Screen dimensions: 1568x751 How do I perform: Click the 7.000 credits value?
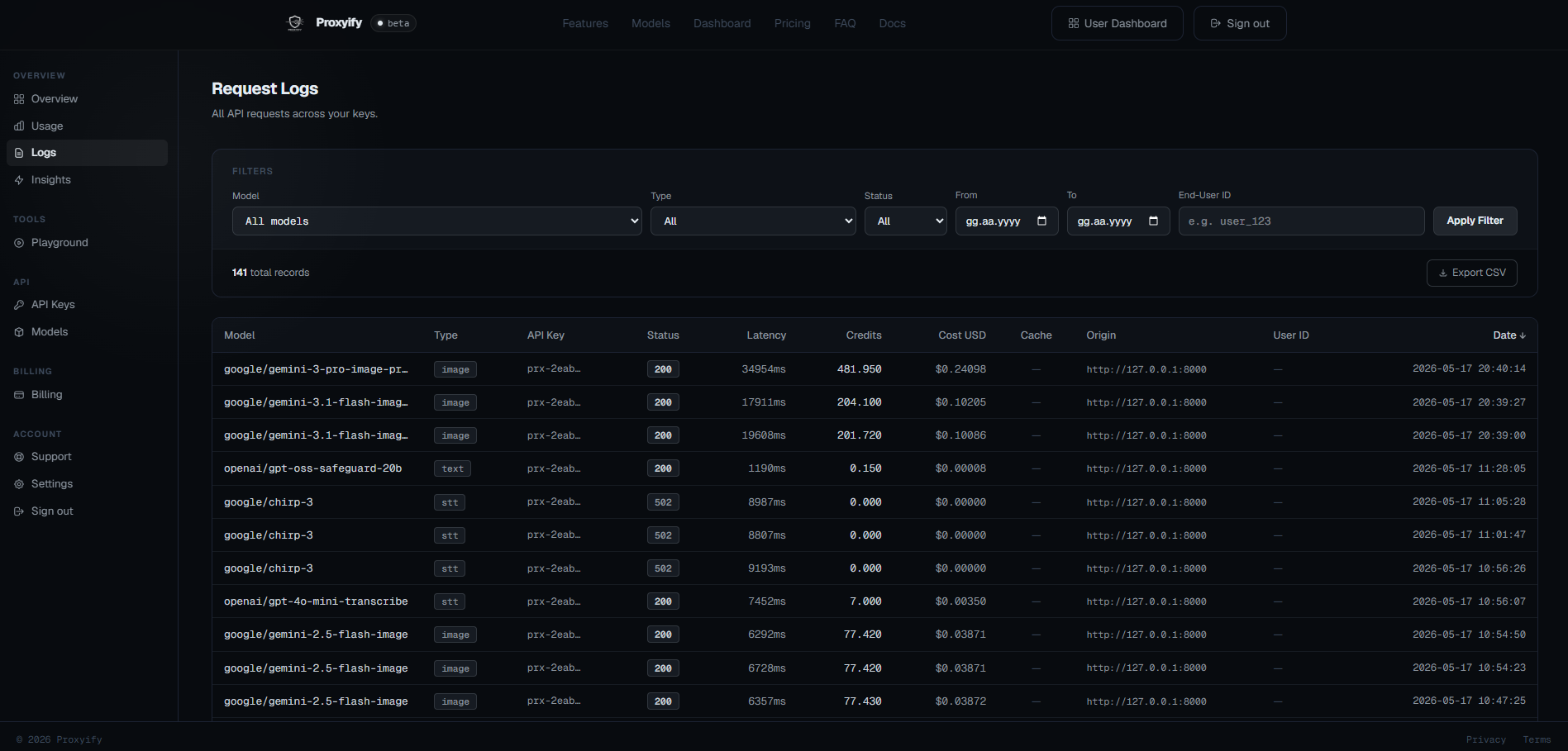point(865,601)
